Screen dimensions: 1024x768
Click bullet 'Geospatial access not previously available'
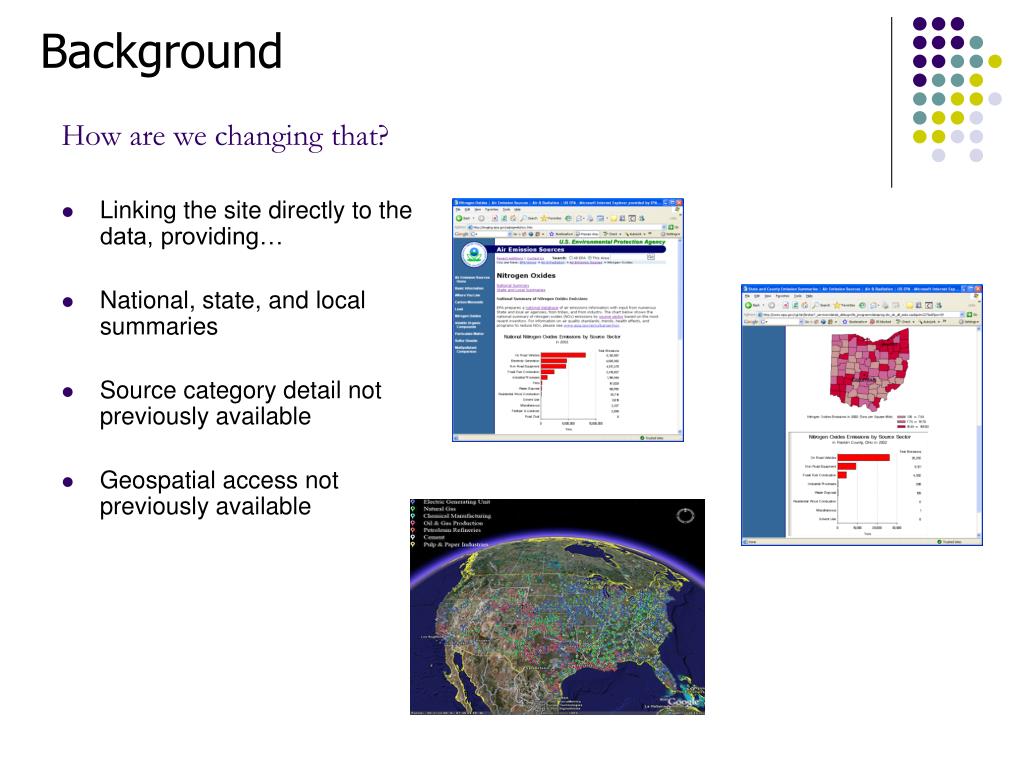(219, 493)
